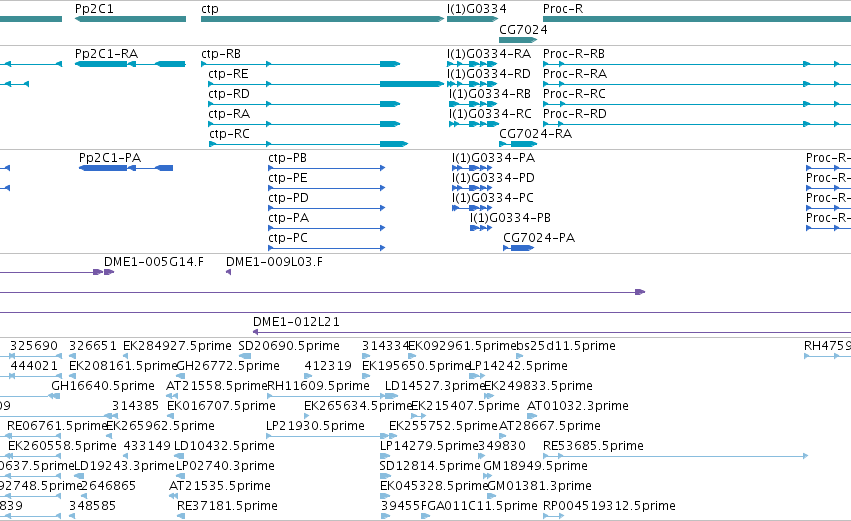Select EST FGA011C11.5prime

479,507
